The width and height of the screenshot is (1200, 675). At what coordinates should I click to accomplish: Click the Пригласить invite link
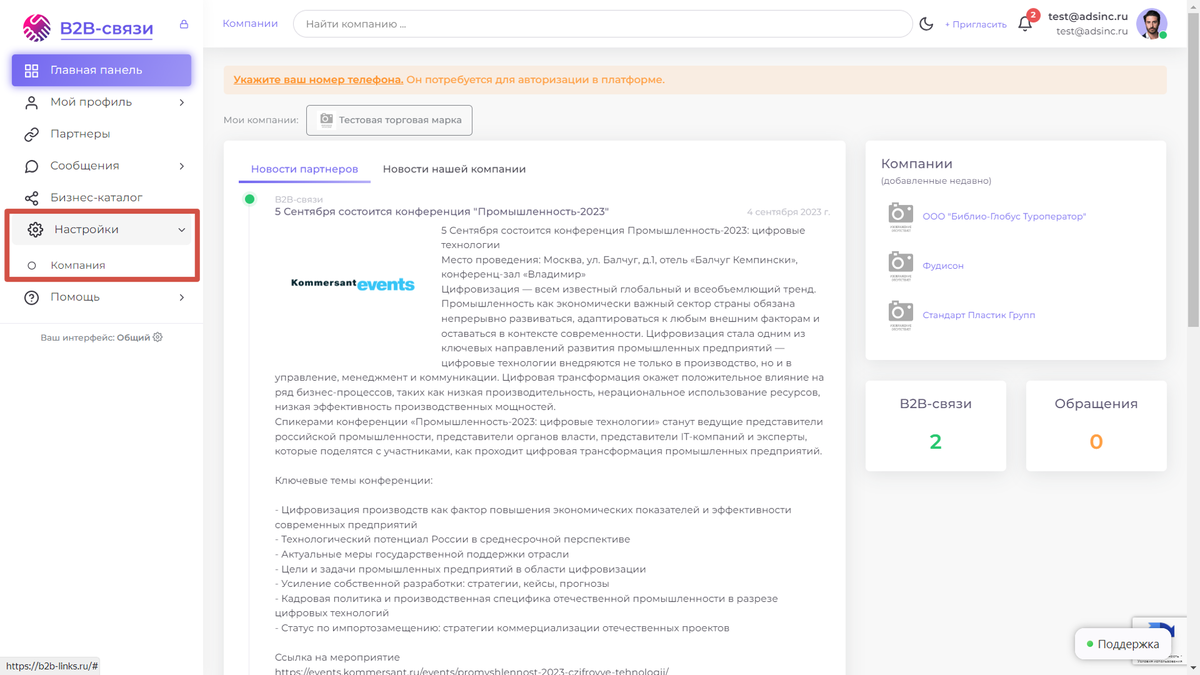coord(976,24)
